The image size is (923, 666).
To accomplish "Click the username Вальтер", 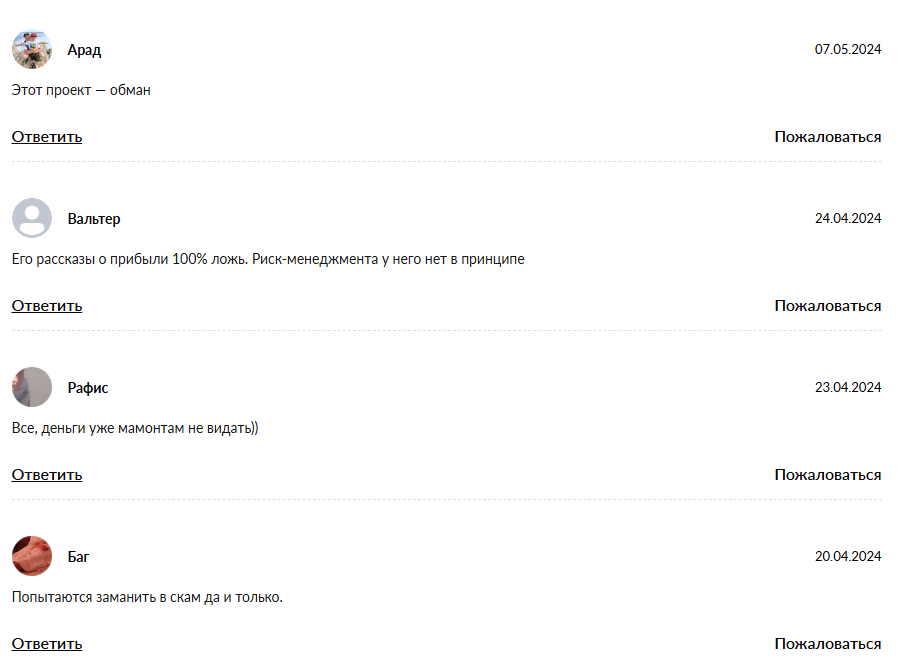I will point(94,218).
